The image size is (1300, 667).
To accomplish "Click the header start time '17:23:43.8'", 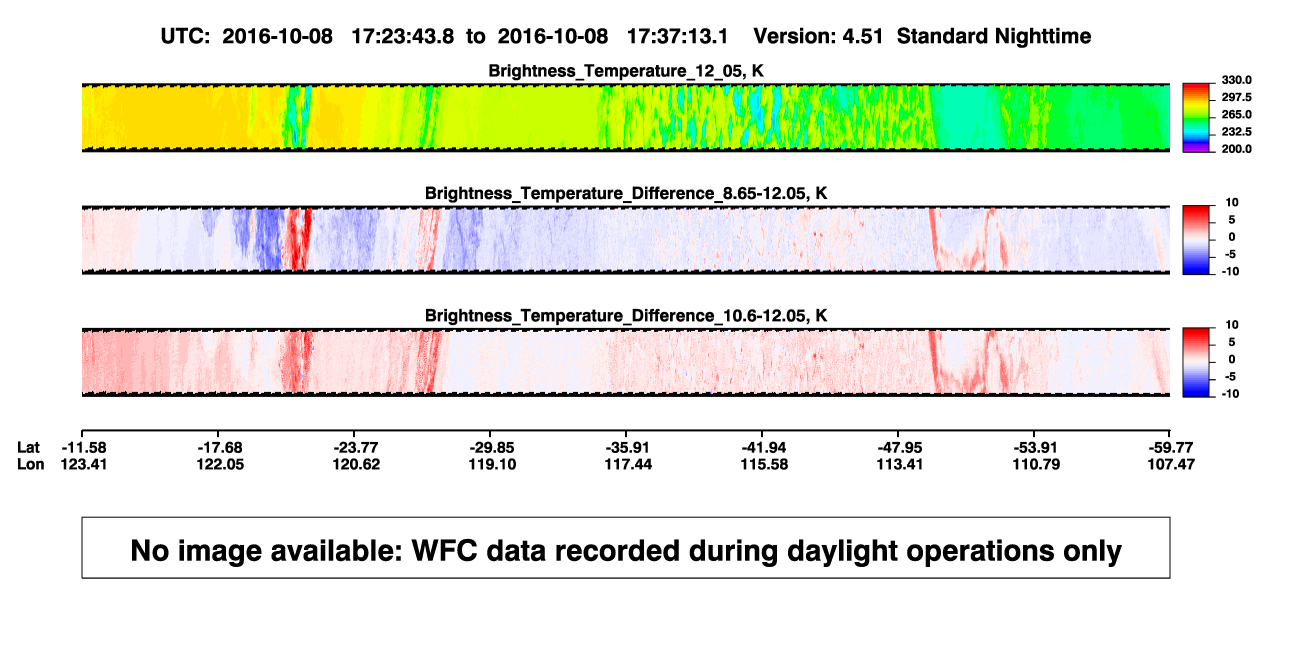I will click(x=403, y=36).
